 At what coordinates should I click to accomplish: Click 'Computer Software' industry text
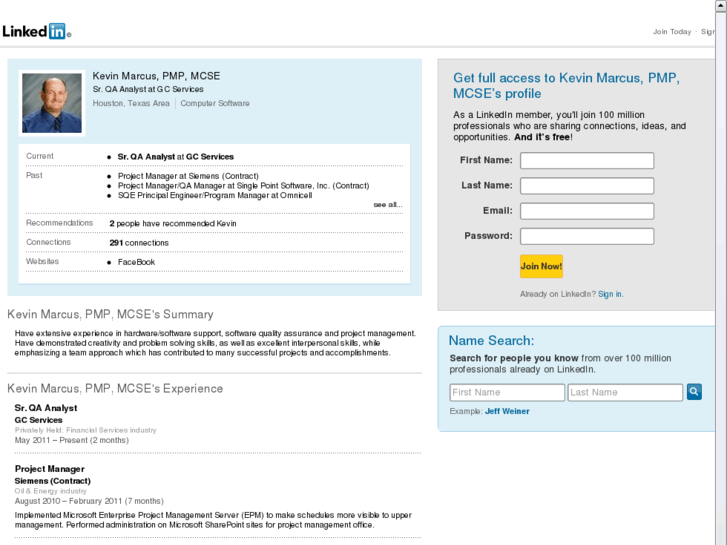(x=215, y=103)
